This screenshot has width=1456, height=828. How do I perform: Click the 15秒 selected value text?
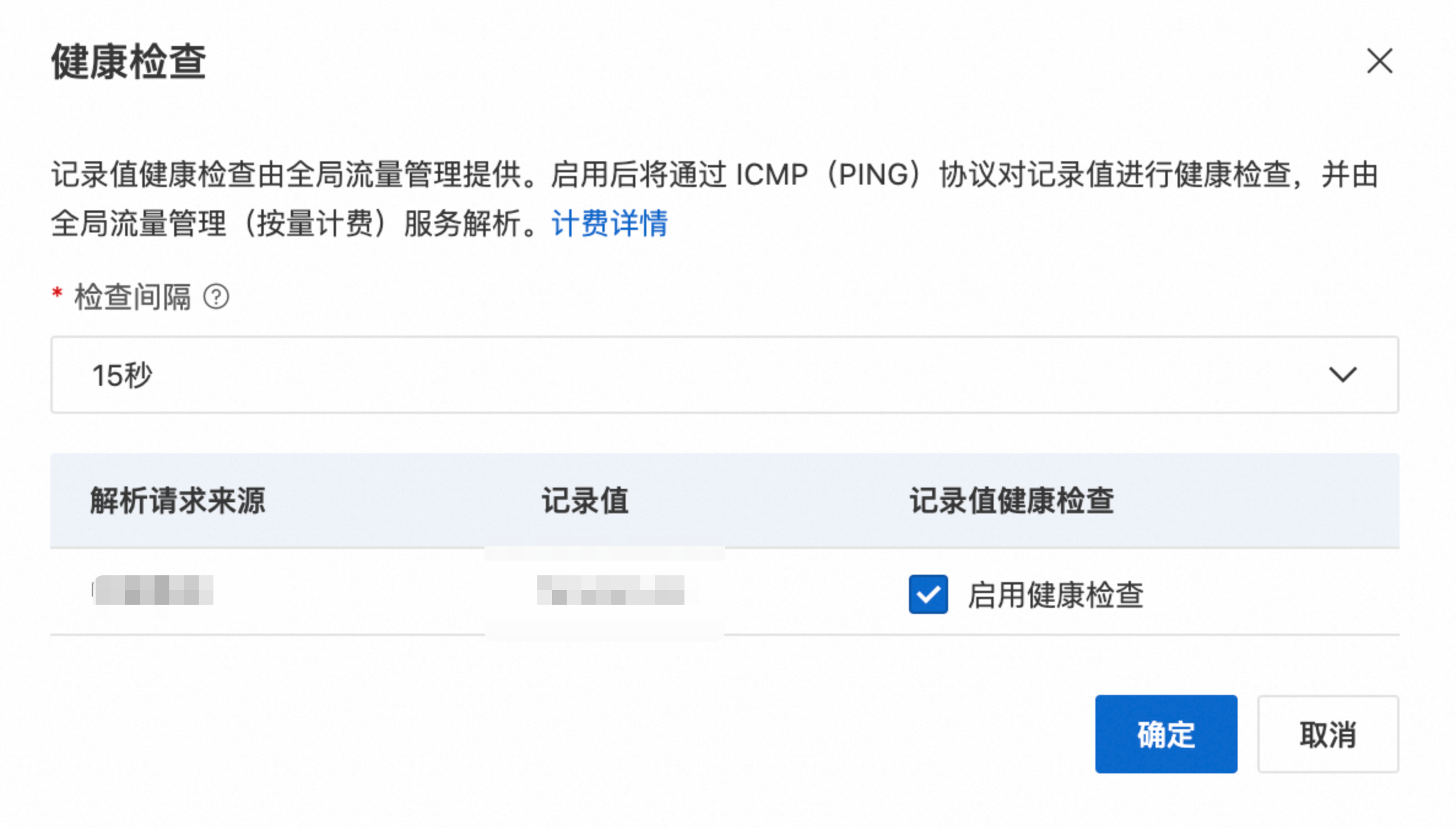[121, 375]
